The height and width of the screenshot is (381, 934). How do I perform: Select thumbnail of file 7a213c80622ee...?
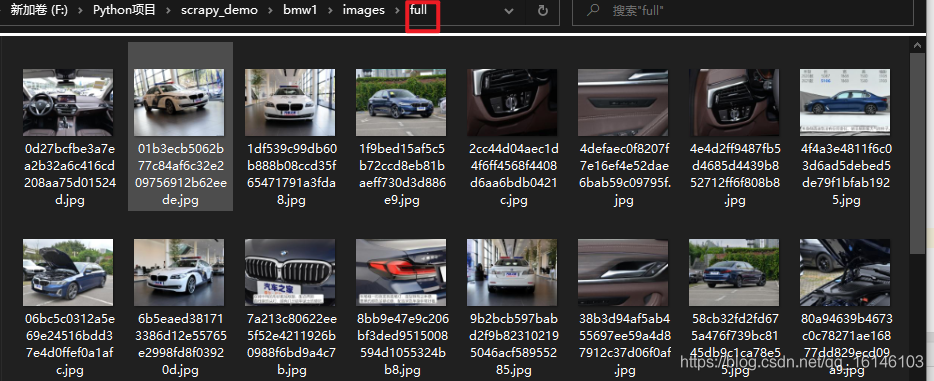(290, 273)
